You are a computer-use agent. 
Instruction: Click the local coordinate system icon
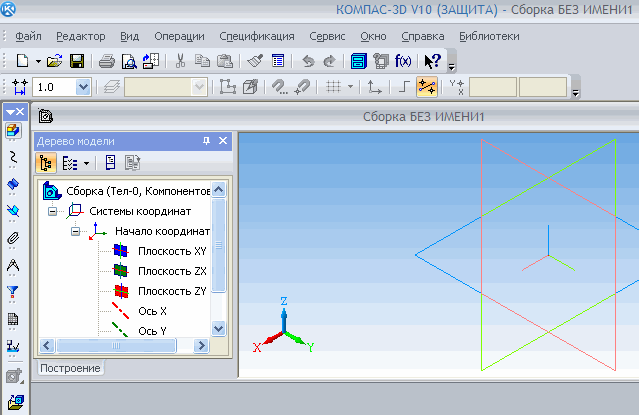click(375, 87)
